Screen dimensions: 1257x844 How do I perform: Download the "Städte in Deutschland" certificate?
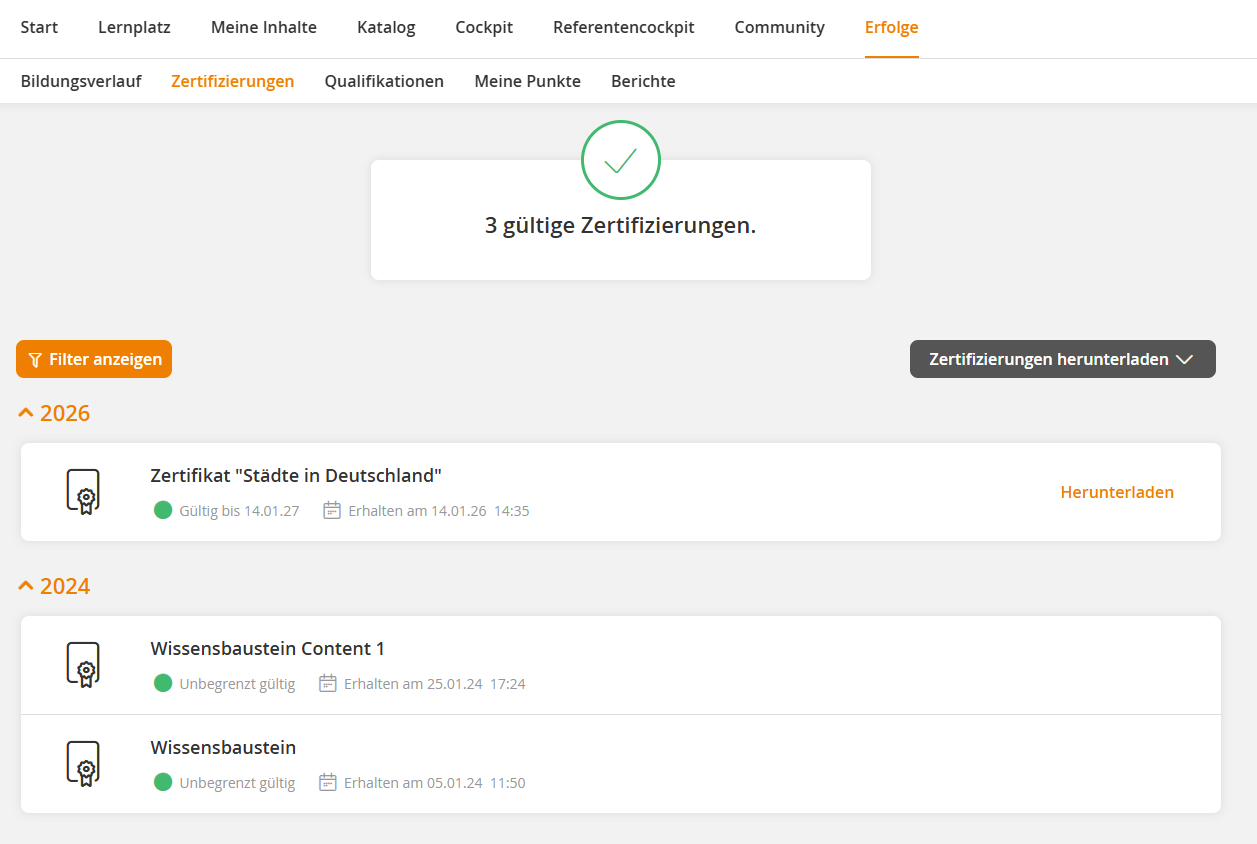tap(1116, 492)
